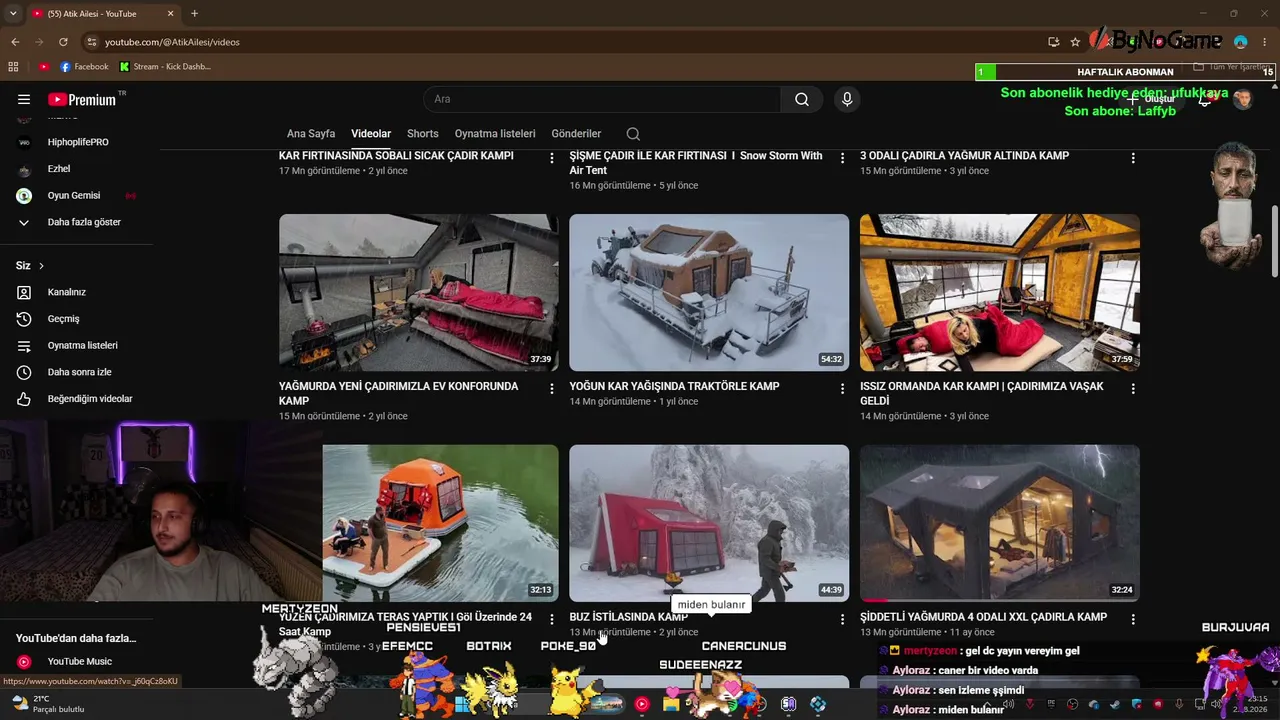Select the Videolar tab
This screenshot has height=720, width=1280.
tap(371, 134)
